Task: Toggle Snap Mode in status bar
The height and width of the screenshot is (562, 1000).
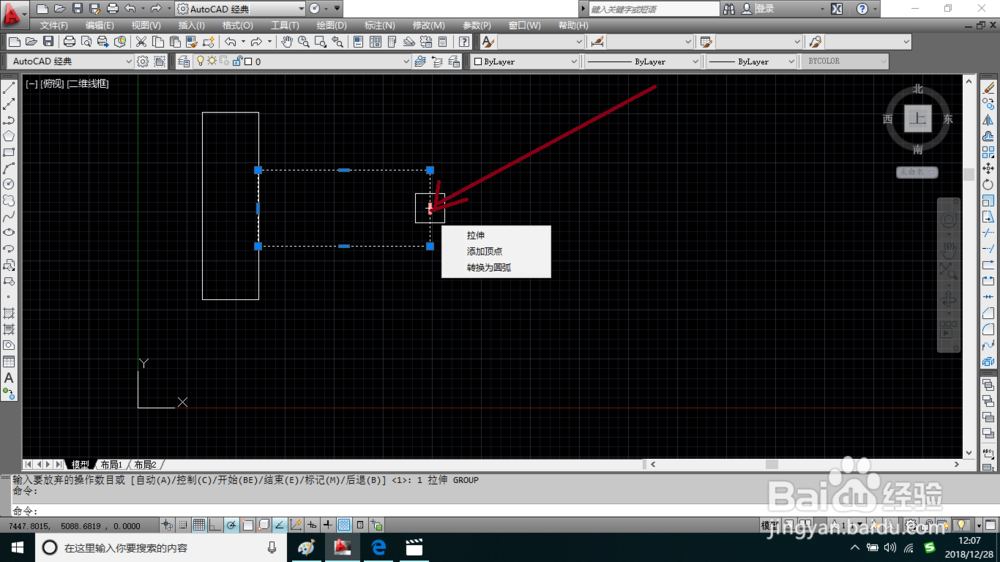Action: click(183, 525)
